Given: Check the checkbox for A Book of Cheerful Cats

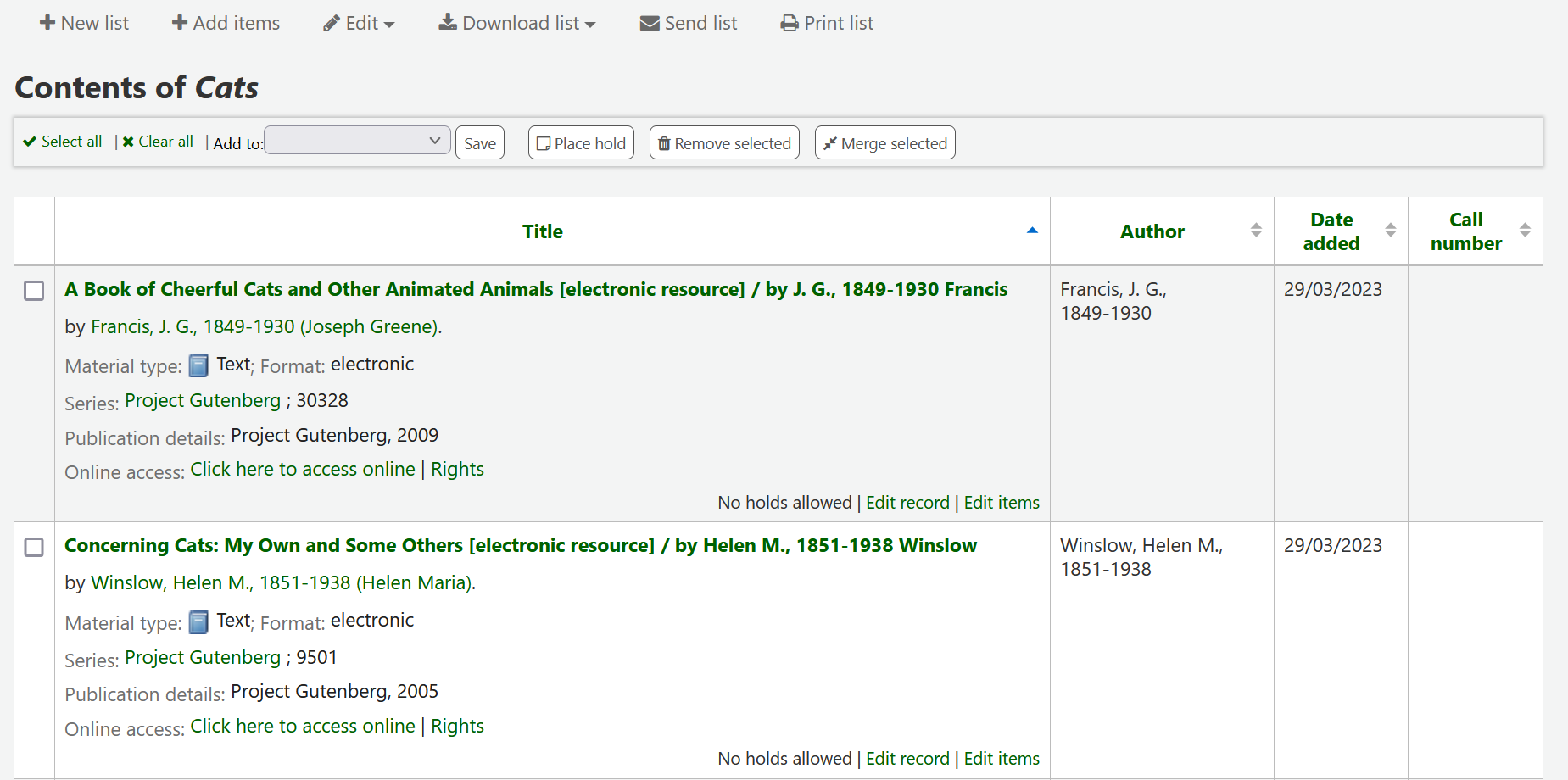Looking at the screenshot, I should tap(35, 291).
